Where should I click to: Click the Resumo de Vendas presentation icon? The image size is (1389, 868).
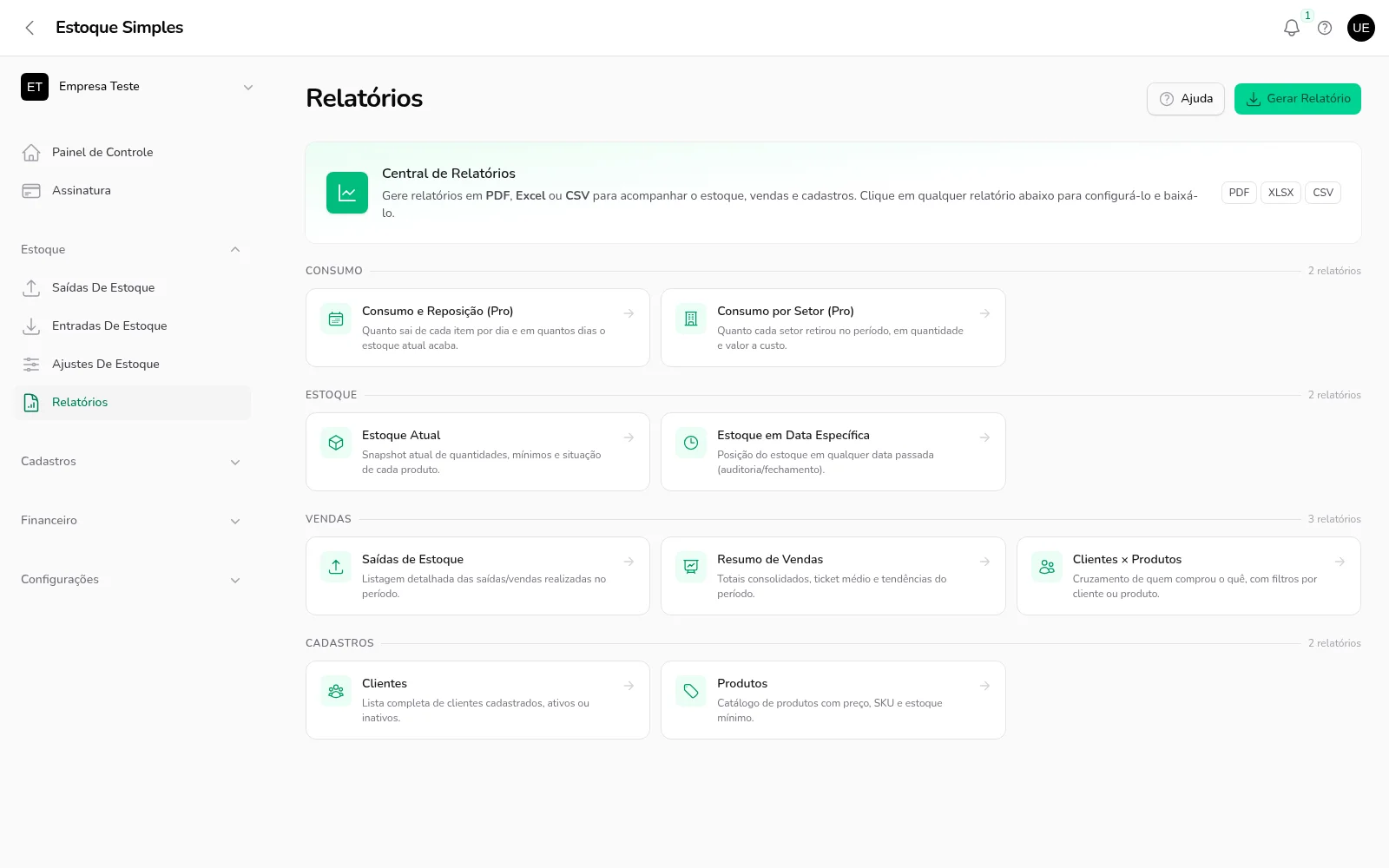point(691,567)
